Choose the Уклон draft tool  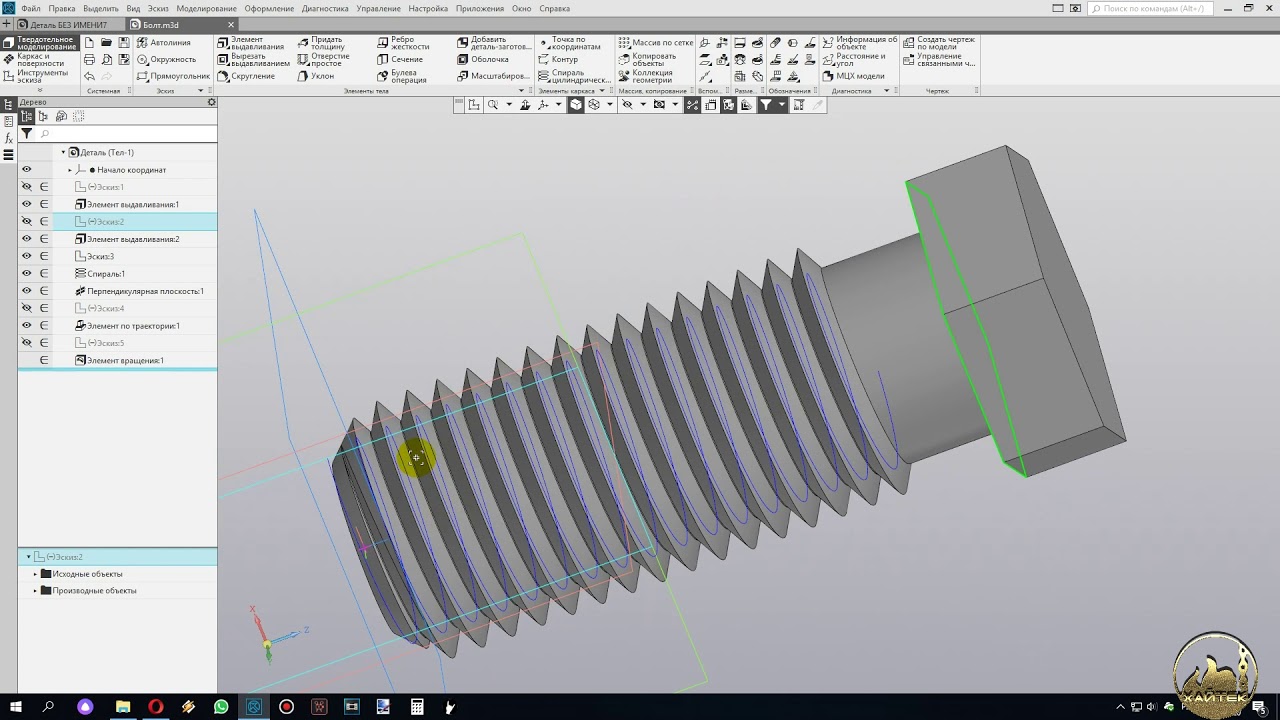point(316,76)
